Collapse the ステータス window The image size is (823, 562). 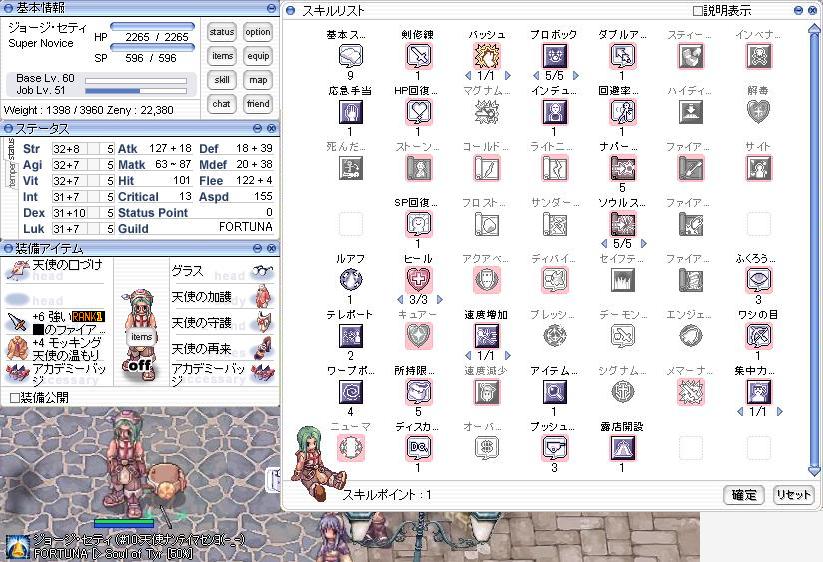pyautogui.click(x=257, y=128)
